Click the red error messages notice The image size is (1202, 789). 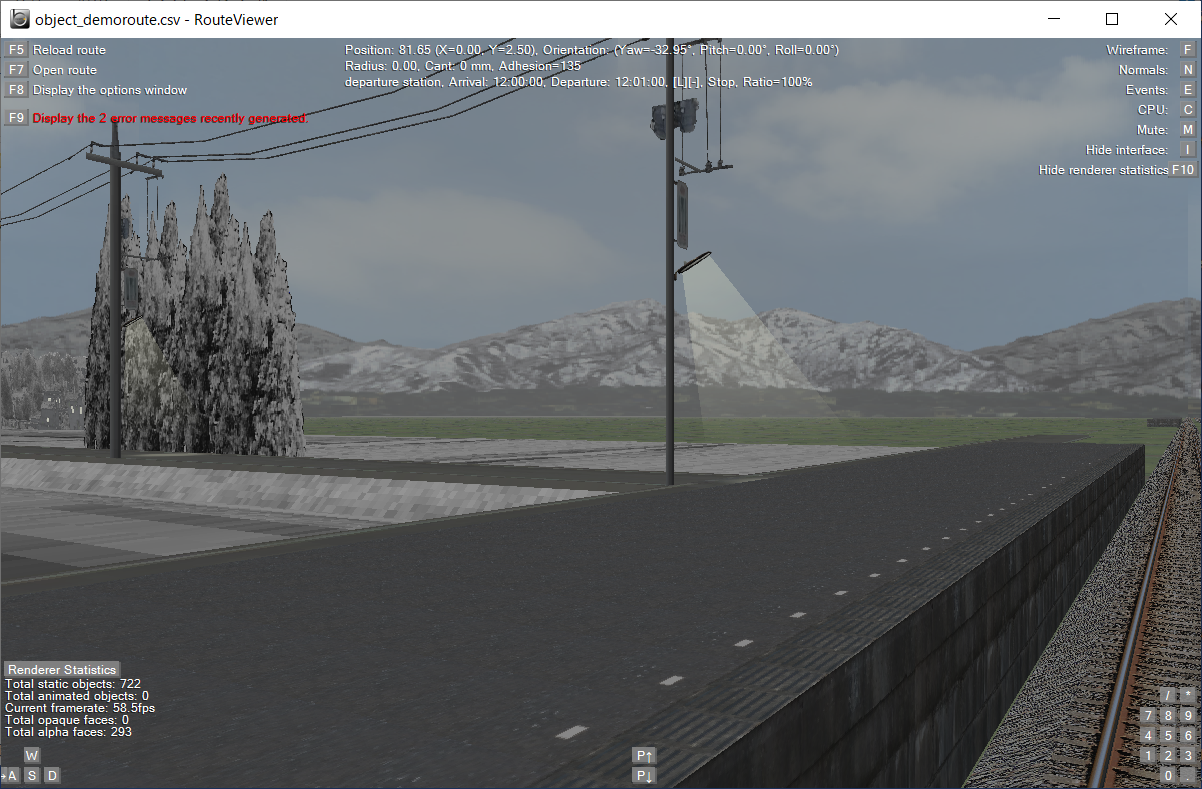170,117
